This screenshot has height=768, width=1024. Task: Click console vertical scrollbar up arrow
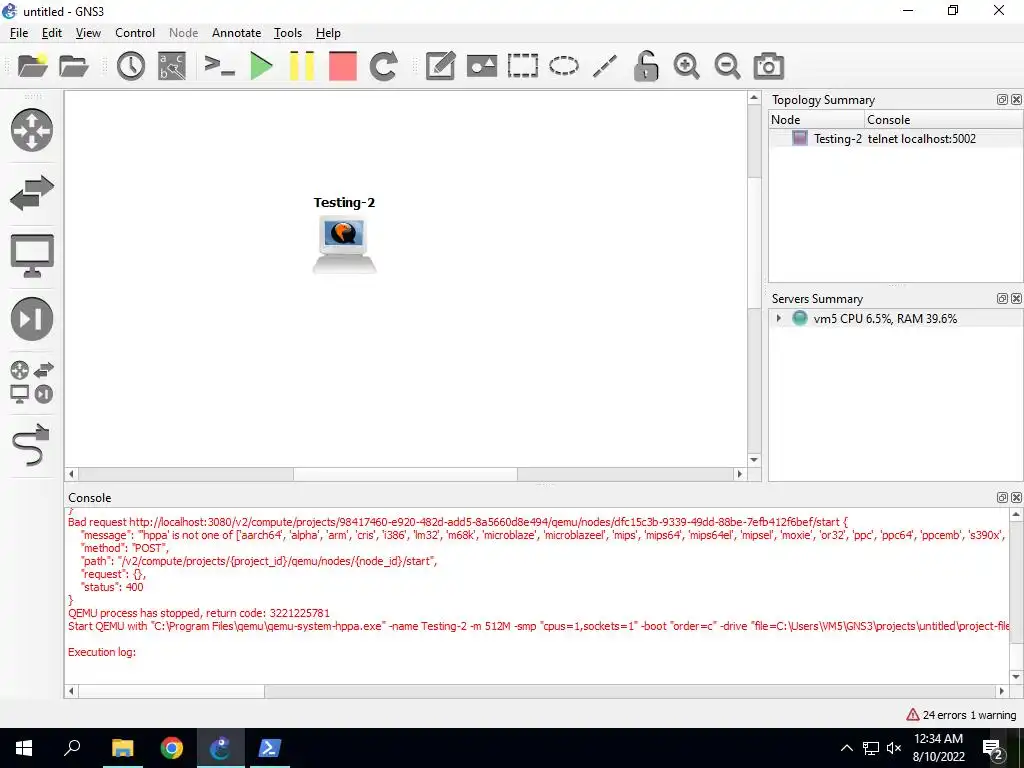1016,515
